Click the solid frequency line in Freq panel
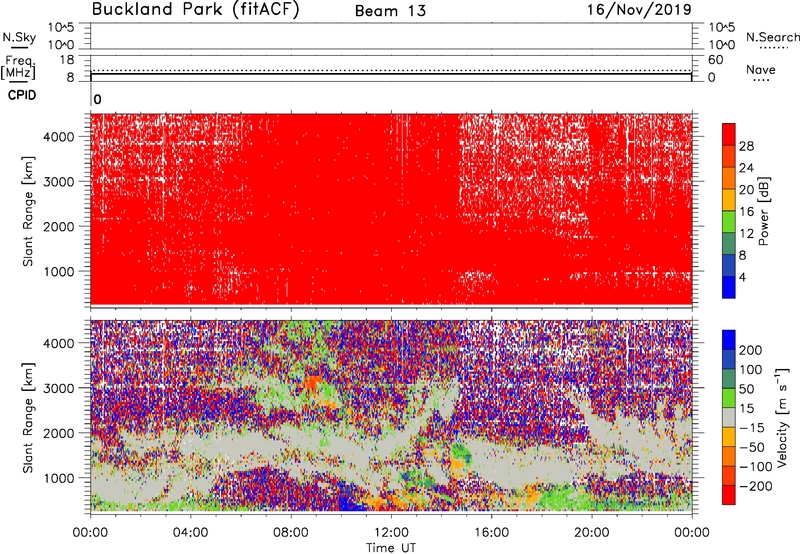 (391, 74)
